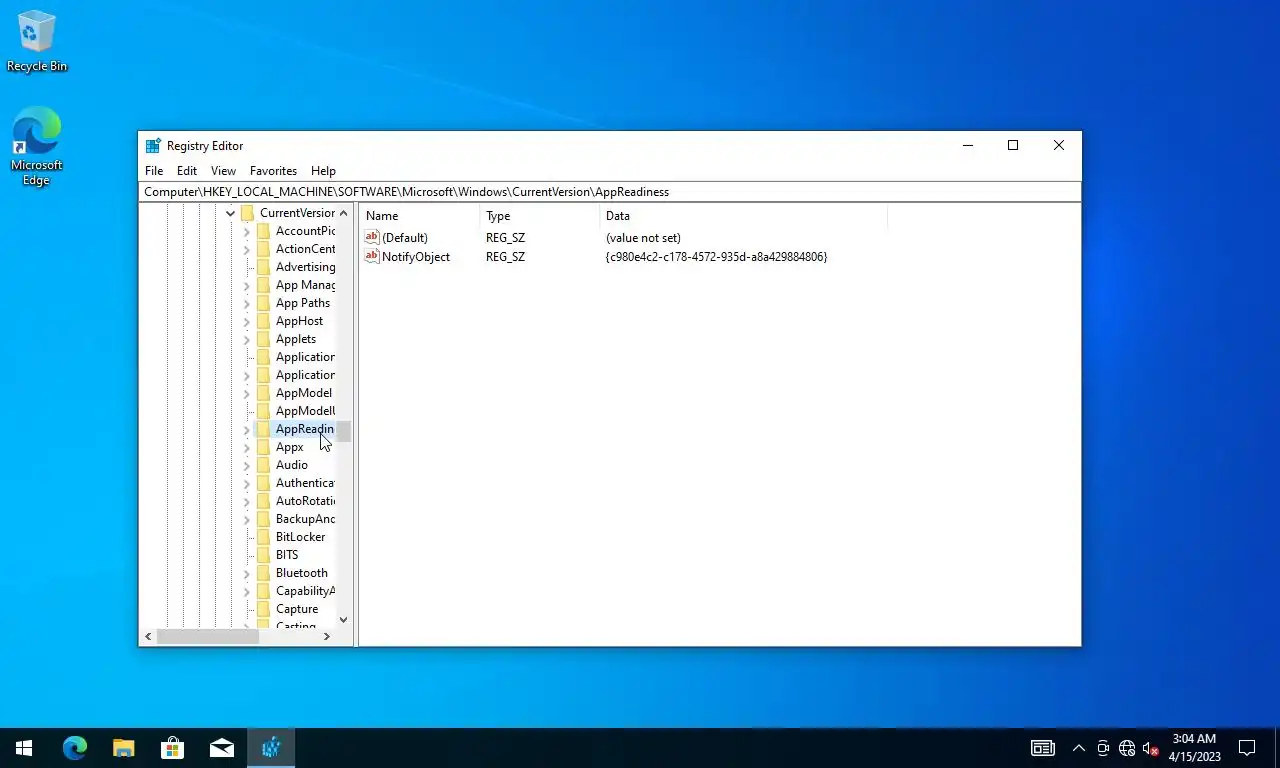
Task: Open the taskbar clock showing 3:04 AM
Action: pos(1194,748)
